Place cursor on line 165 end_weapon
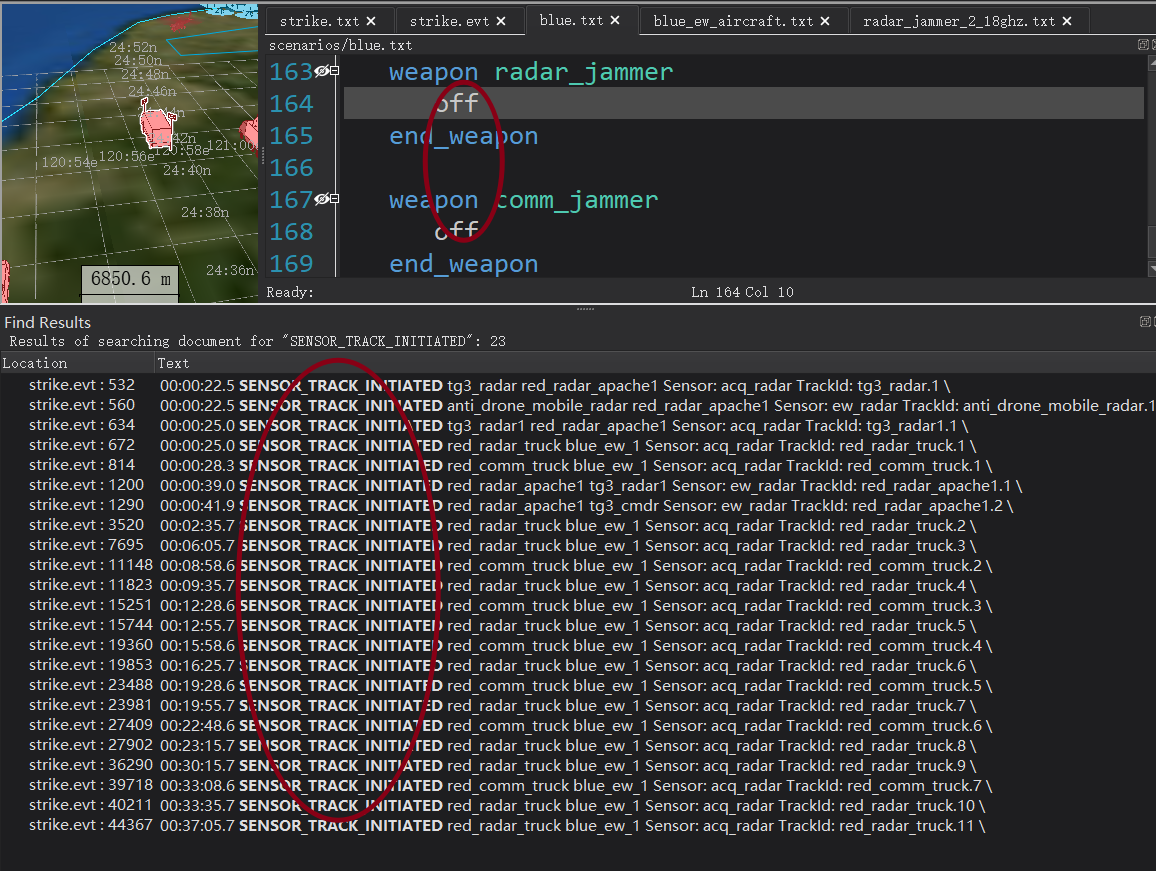 (463, 136)
